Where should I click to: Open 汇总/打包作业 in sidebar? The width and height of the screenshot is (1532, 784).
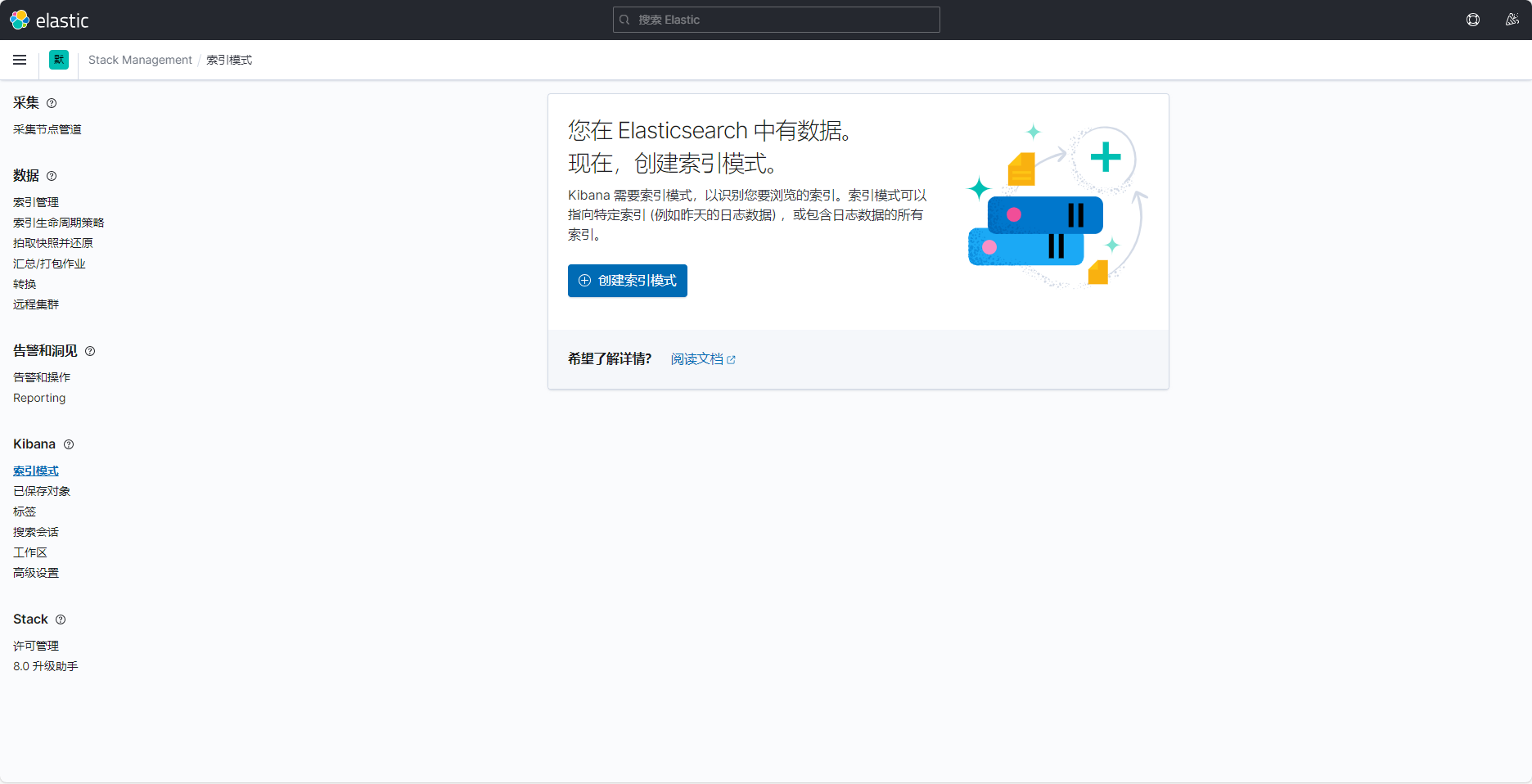49,264
